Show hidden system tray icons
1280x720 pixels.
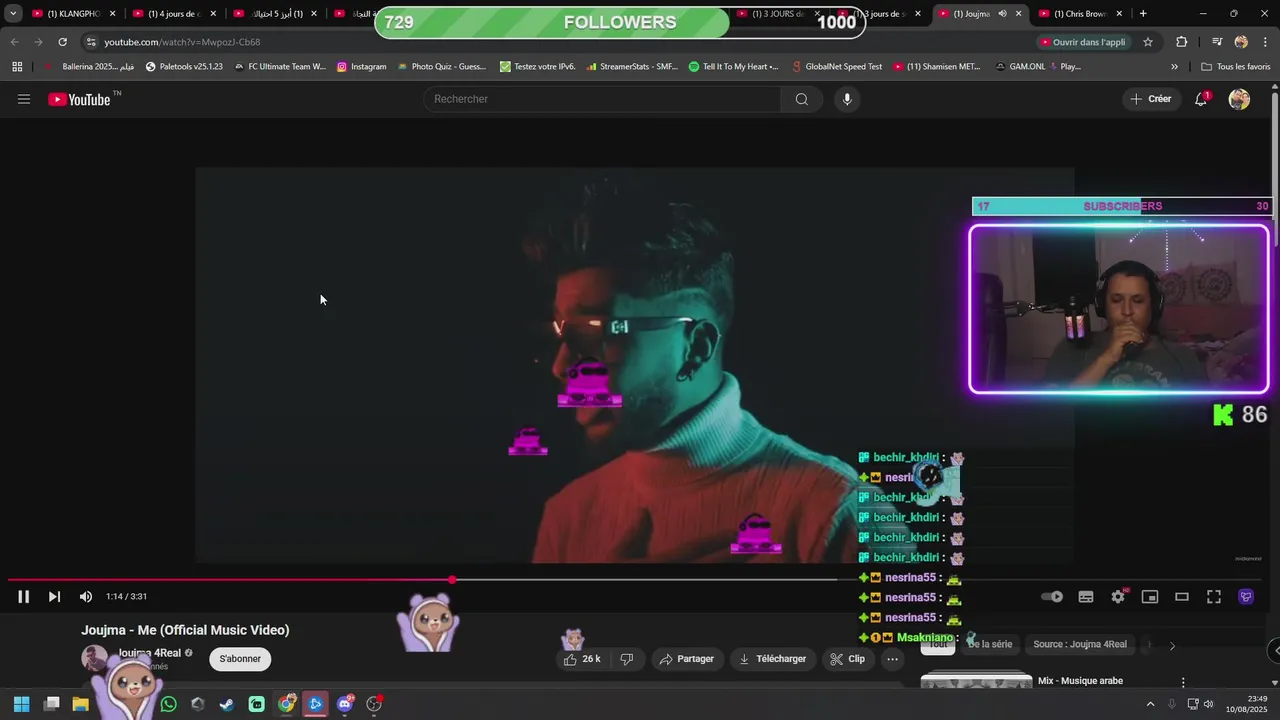coord(1150,704)
